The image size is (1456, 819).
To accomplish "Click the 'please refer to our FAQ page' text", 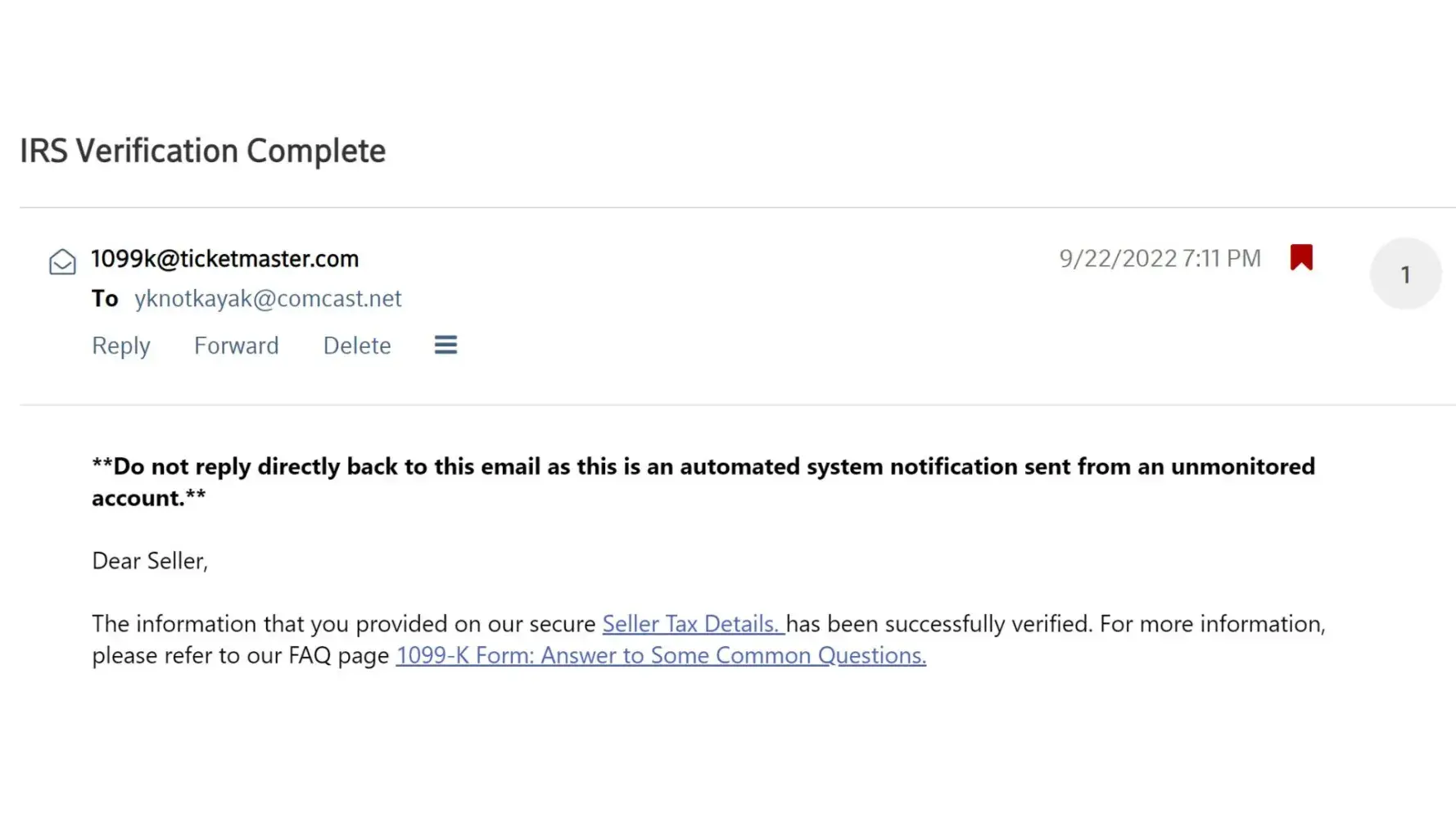I will tap(240, 656).
